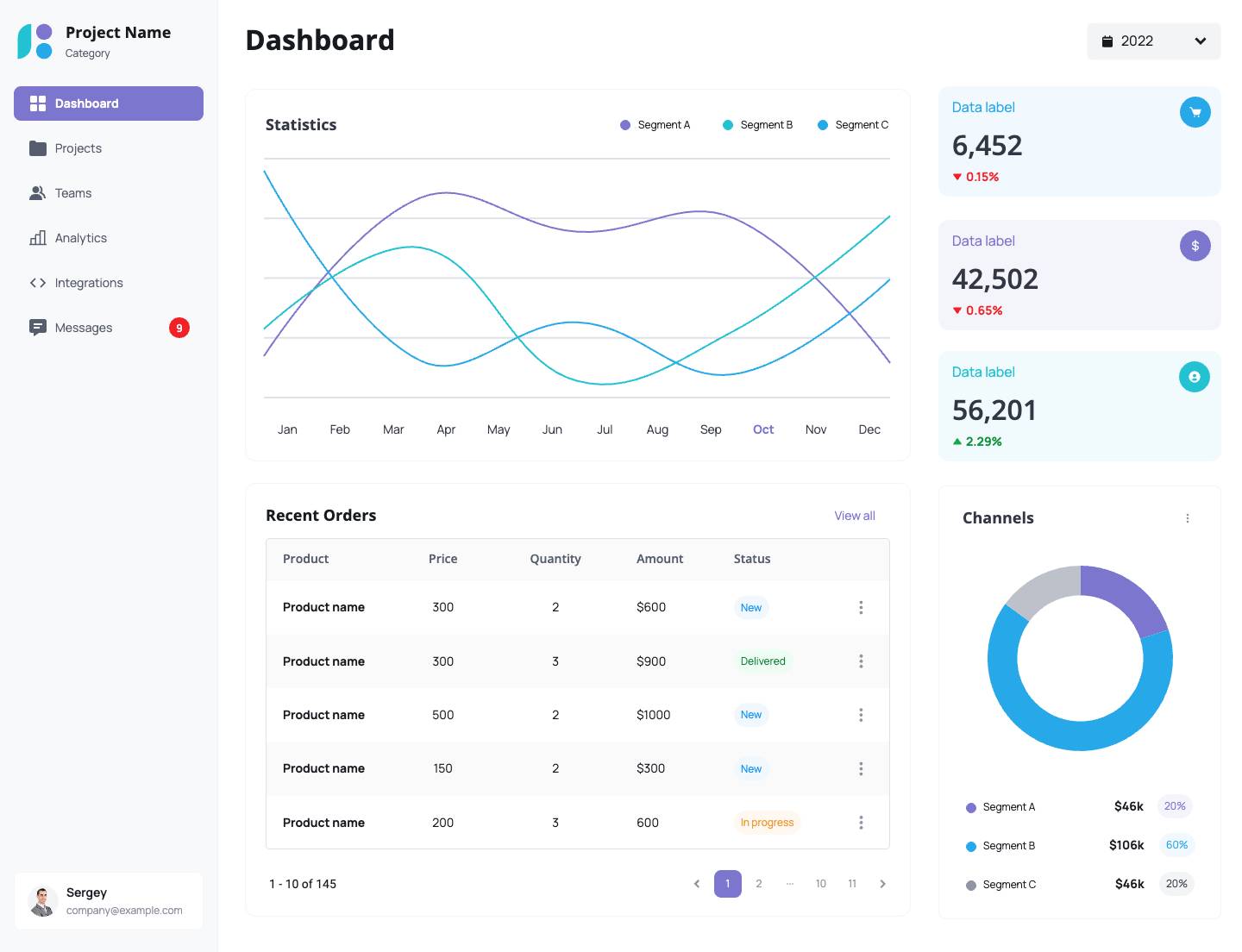Select the Dashboard menu item
This screenshot has width=1242, height=952.
(109, 103)
